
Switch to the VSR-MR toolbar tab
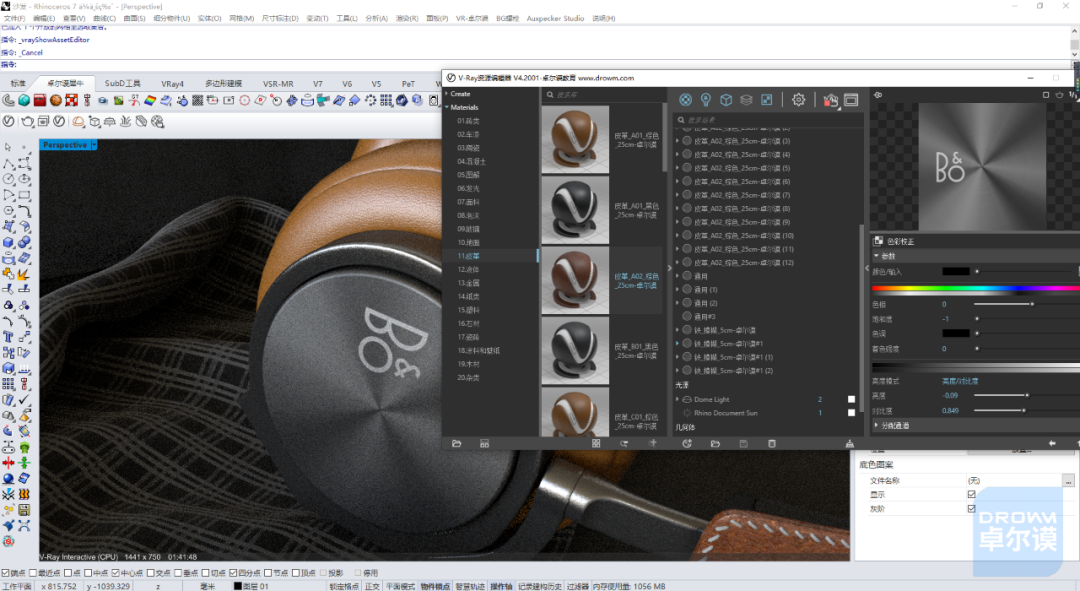point(278,83)
